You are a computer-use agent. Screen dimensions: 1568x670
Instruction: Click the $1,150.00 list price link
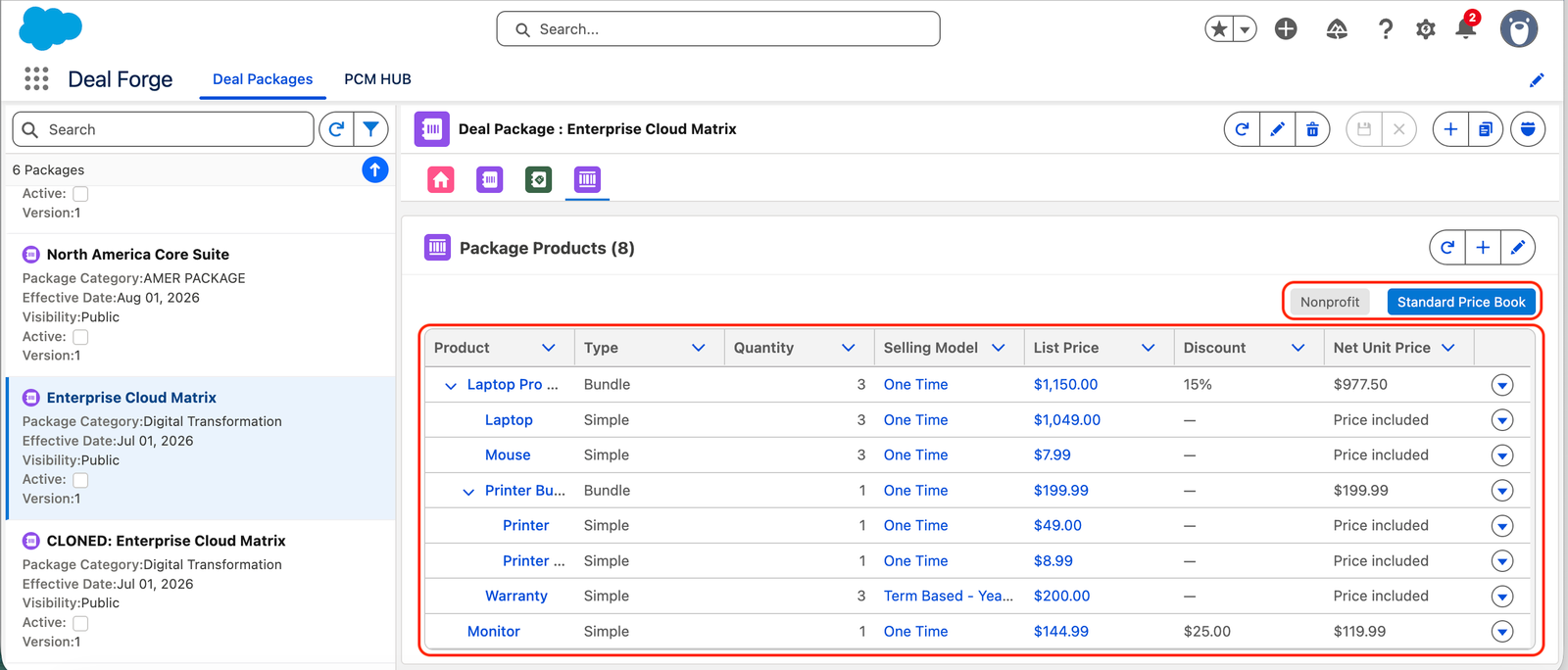(x=1065, y=385)
